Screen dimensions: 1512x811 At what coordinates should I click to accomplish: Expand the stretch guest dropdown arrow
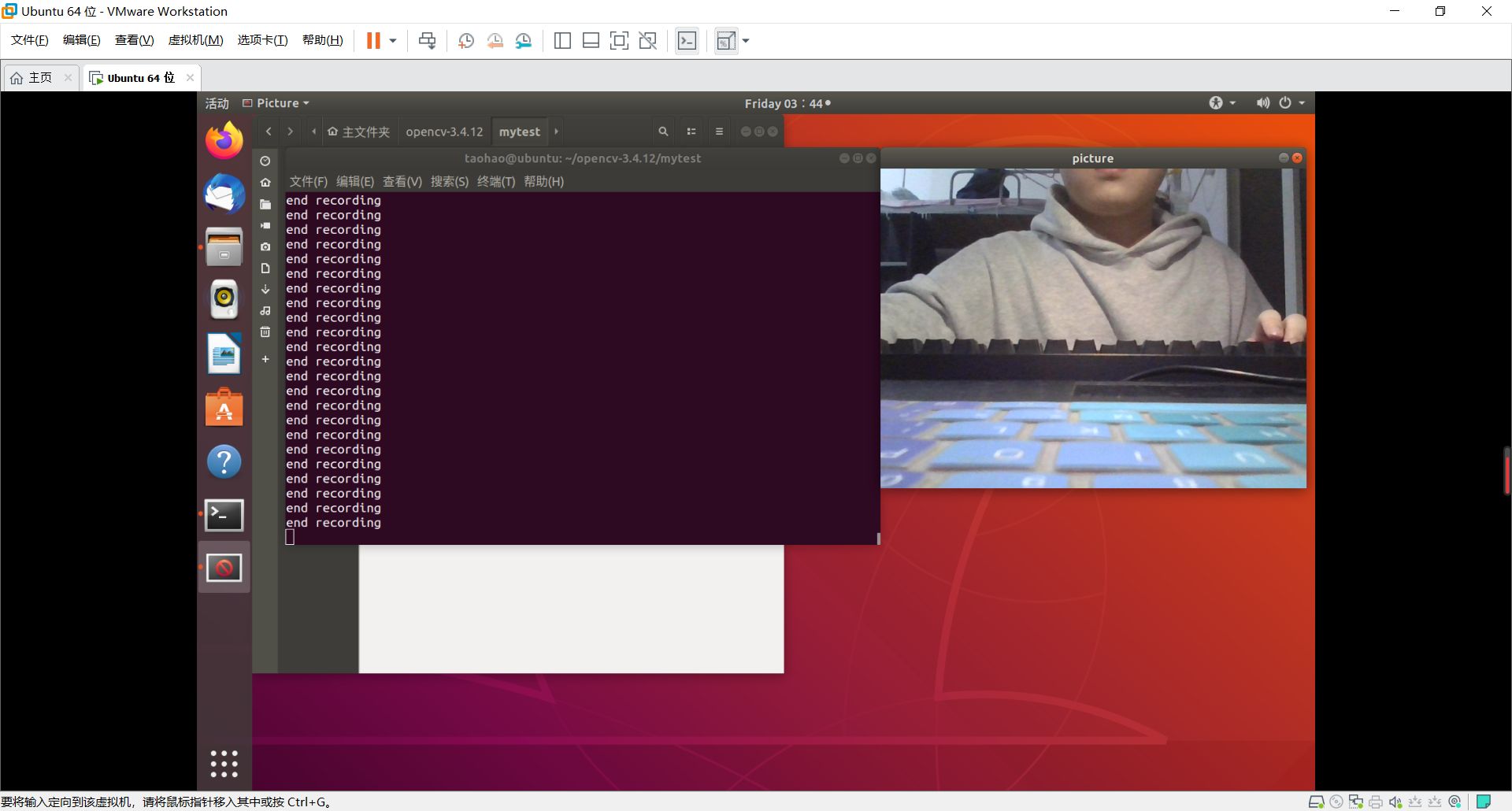point(746,41)
